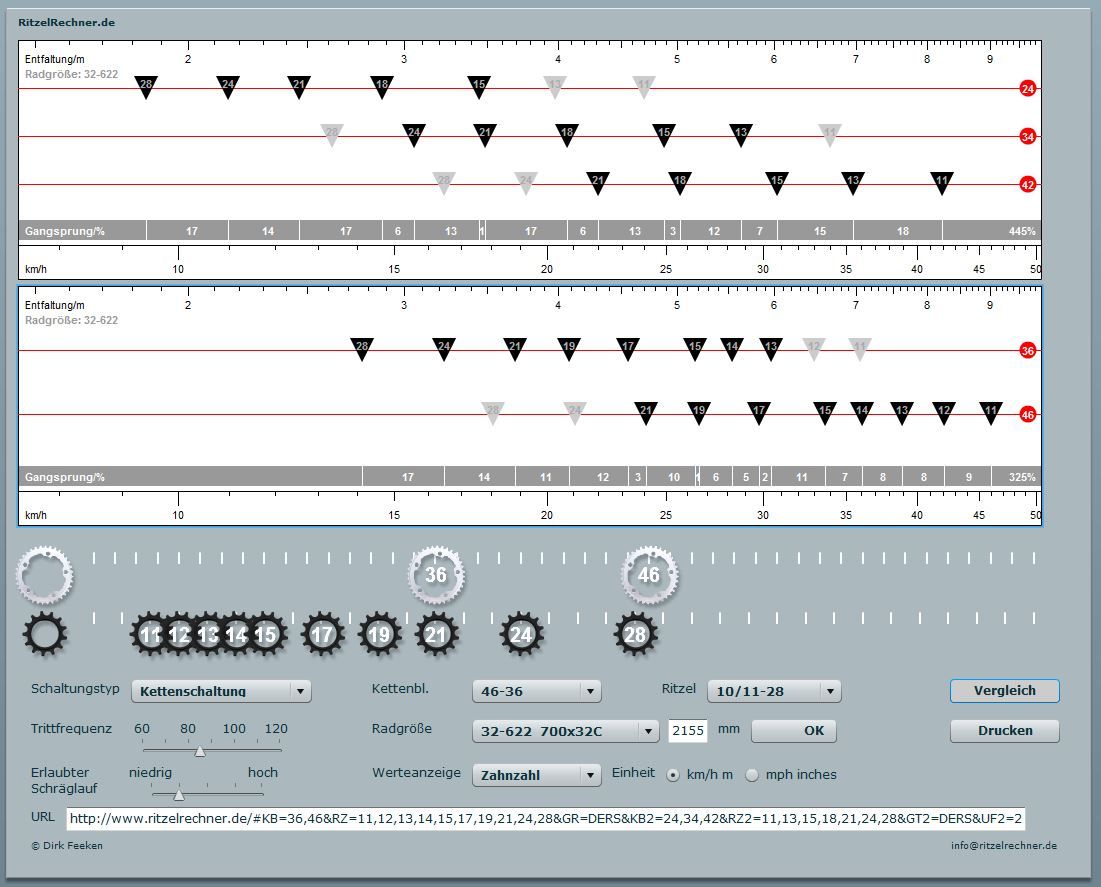Open the Radgröße 32-622 700x32C dropdown
This screenshot has width=1101, height=887.
tap(565, 731)
